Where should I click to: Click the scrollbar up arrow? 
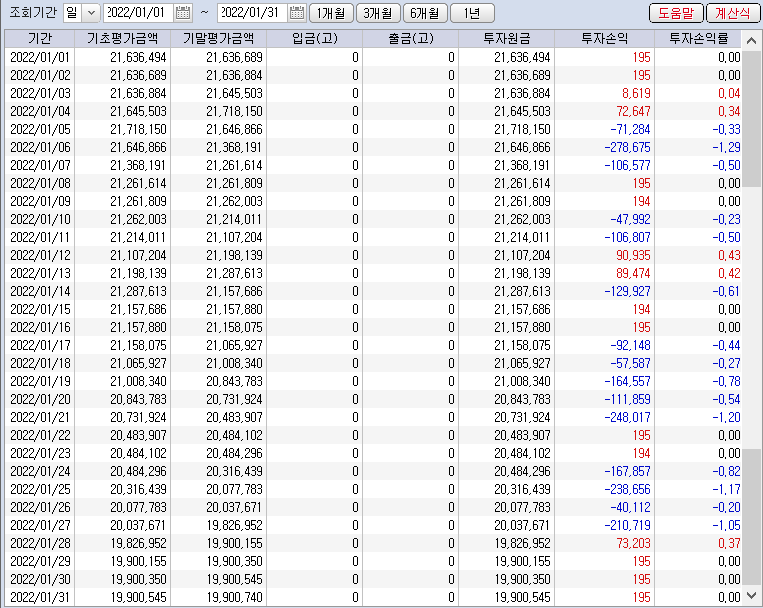[x=751, y=40]
